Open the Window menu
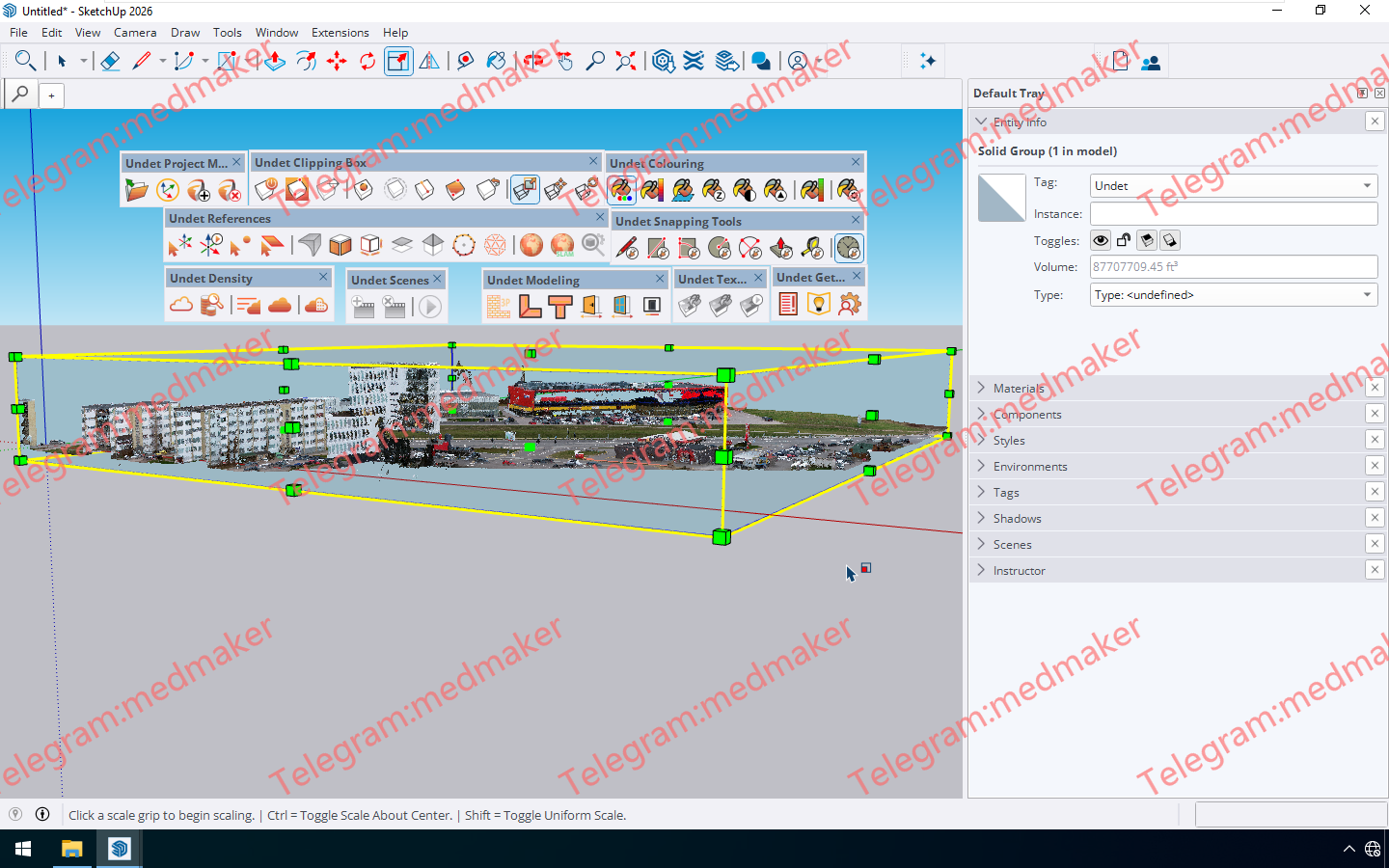 tap(277, 32)
